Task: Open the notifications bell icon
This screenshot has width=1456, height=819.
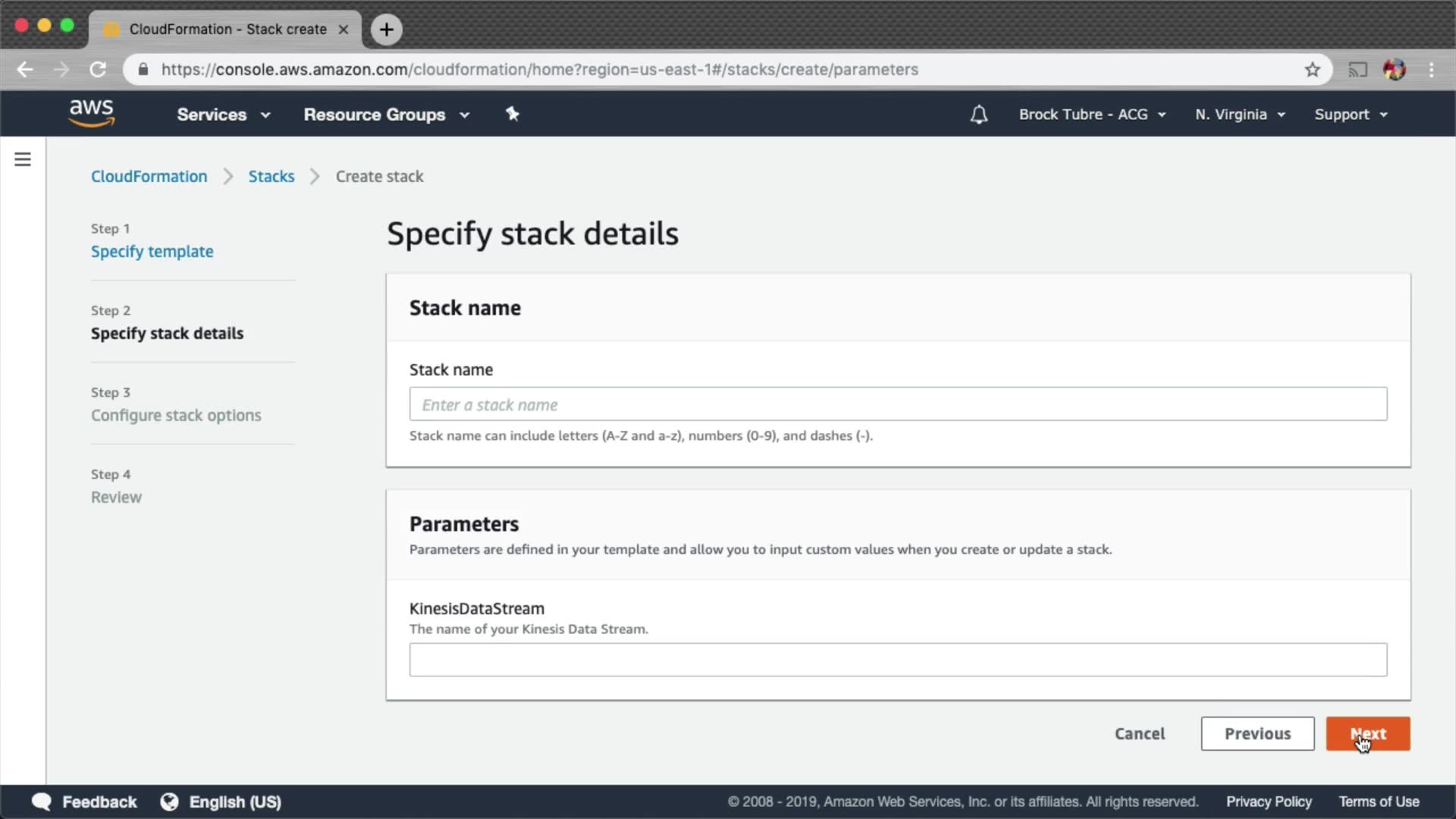Action: coord(978,115)
